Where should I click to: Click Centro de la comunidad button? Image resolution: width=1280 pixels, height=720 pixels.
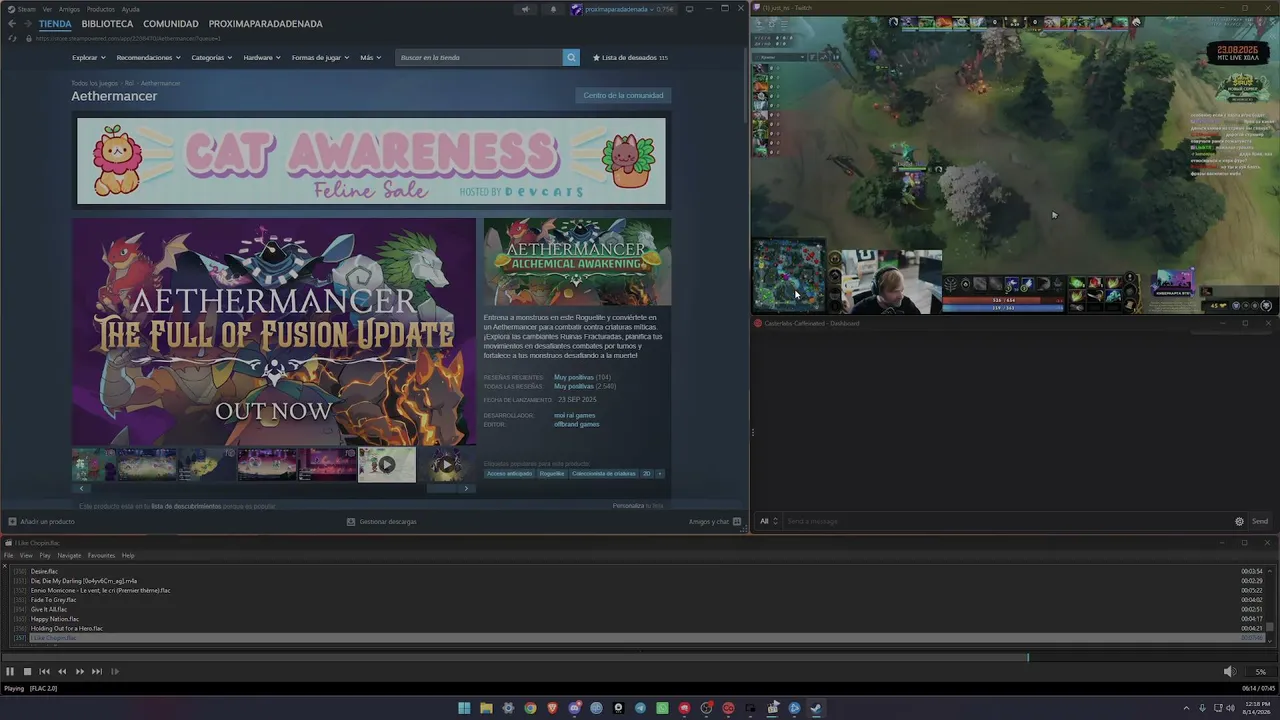pyautogui.click(x=623, y=96)
